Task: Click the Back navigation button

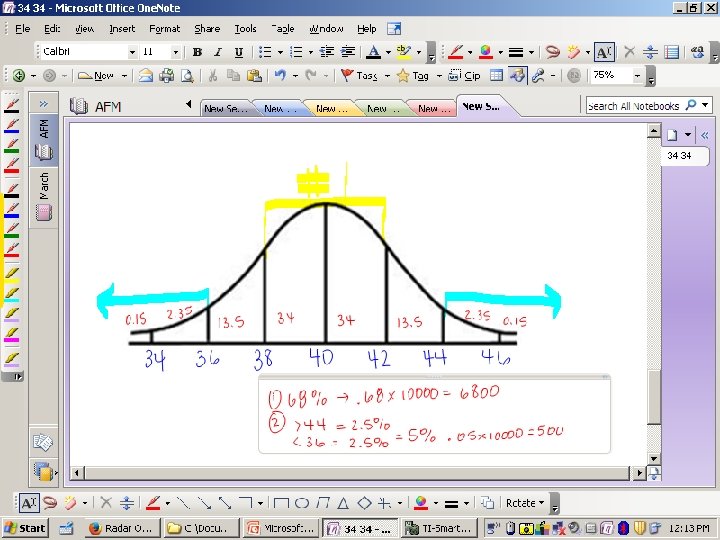Action: [x=19, y=75]
